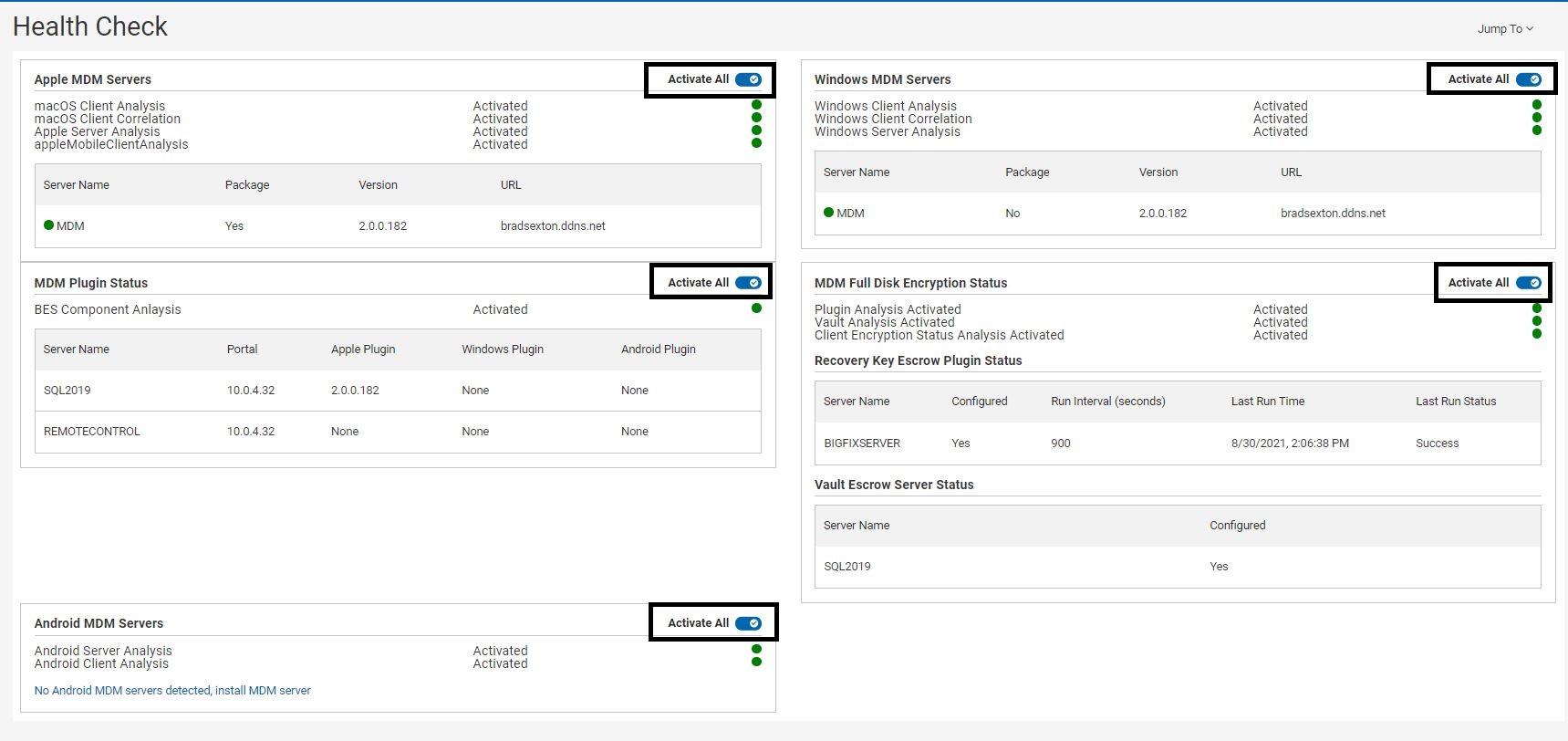The width and height of the screenshot is (1568, 741).
Task: Click green status dot for Windows Client Correlation
Action: pyautogui.click(x=1537, y=118)
